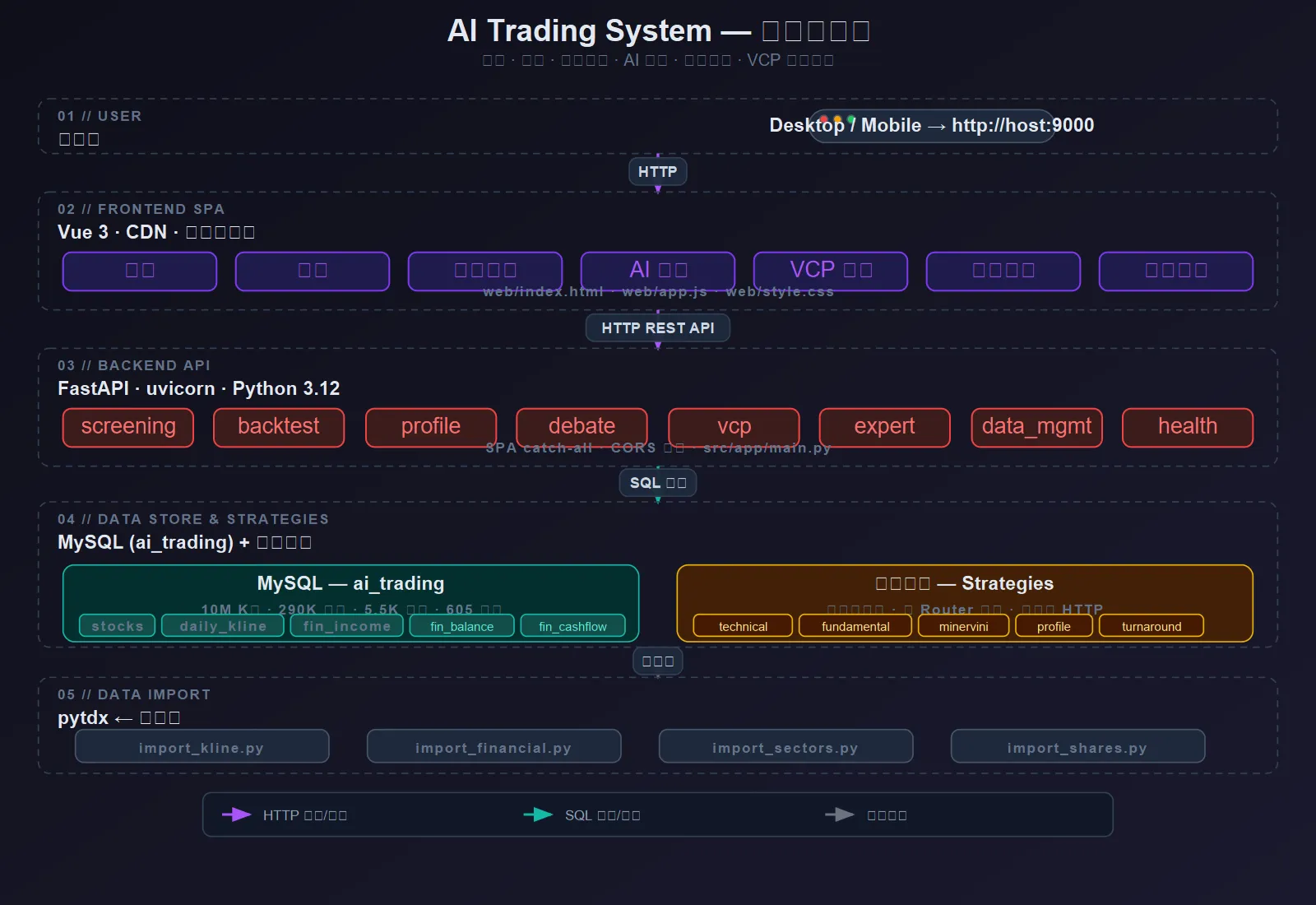
Task: Click the AI Trading System title
Action: tap(658, 31)
